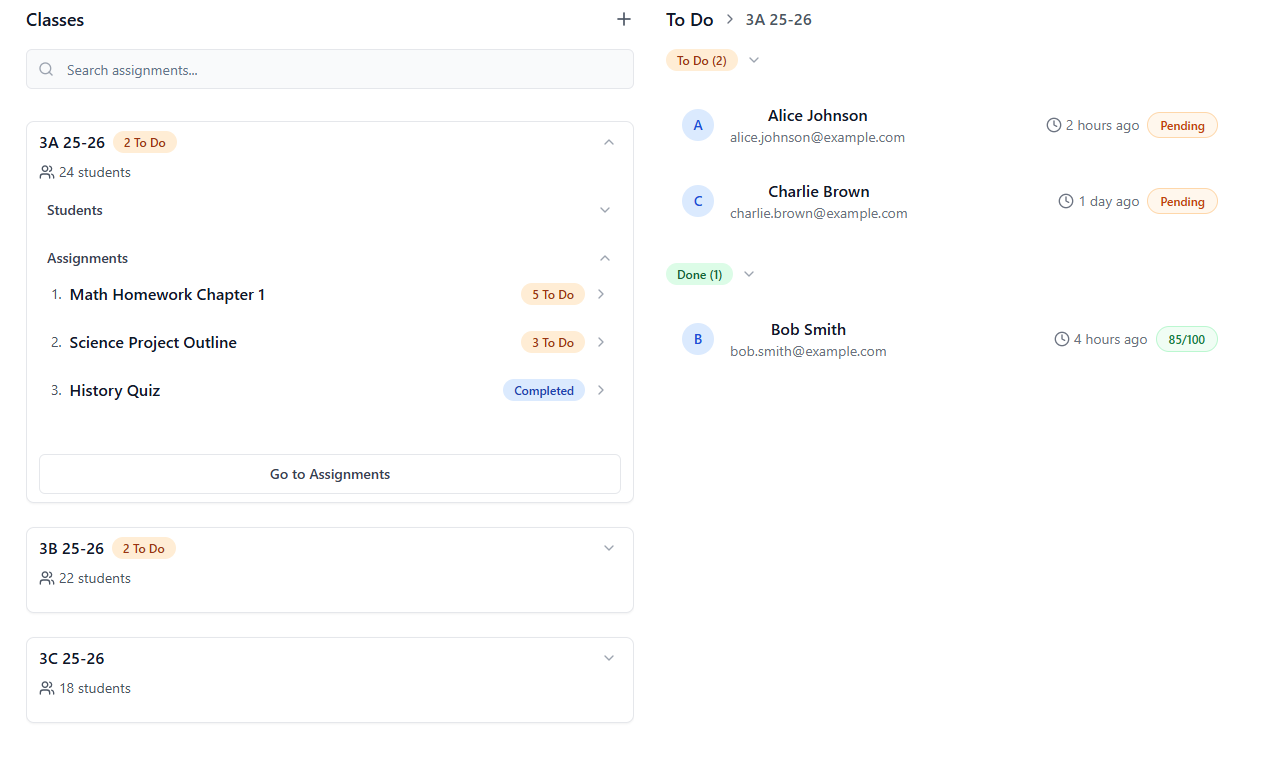Viewport: 1282px width, 761px height.
Task: Select 'To Do' in the breadcrumb
Action: (689, 19)
